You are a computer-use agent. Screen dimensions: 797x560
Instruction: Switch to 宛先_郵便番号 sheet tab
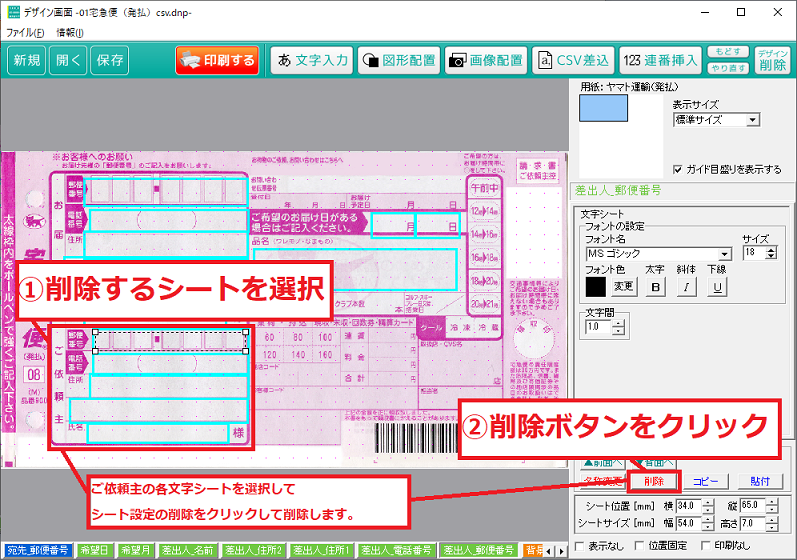click(38, 550)
